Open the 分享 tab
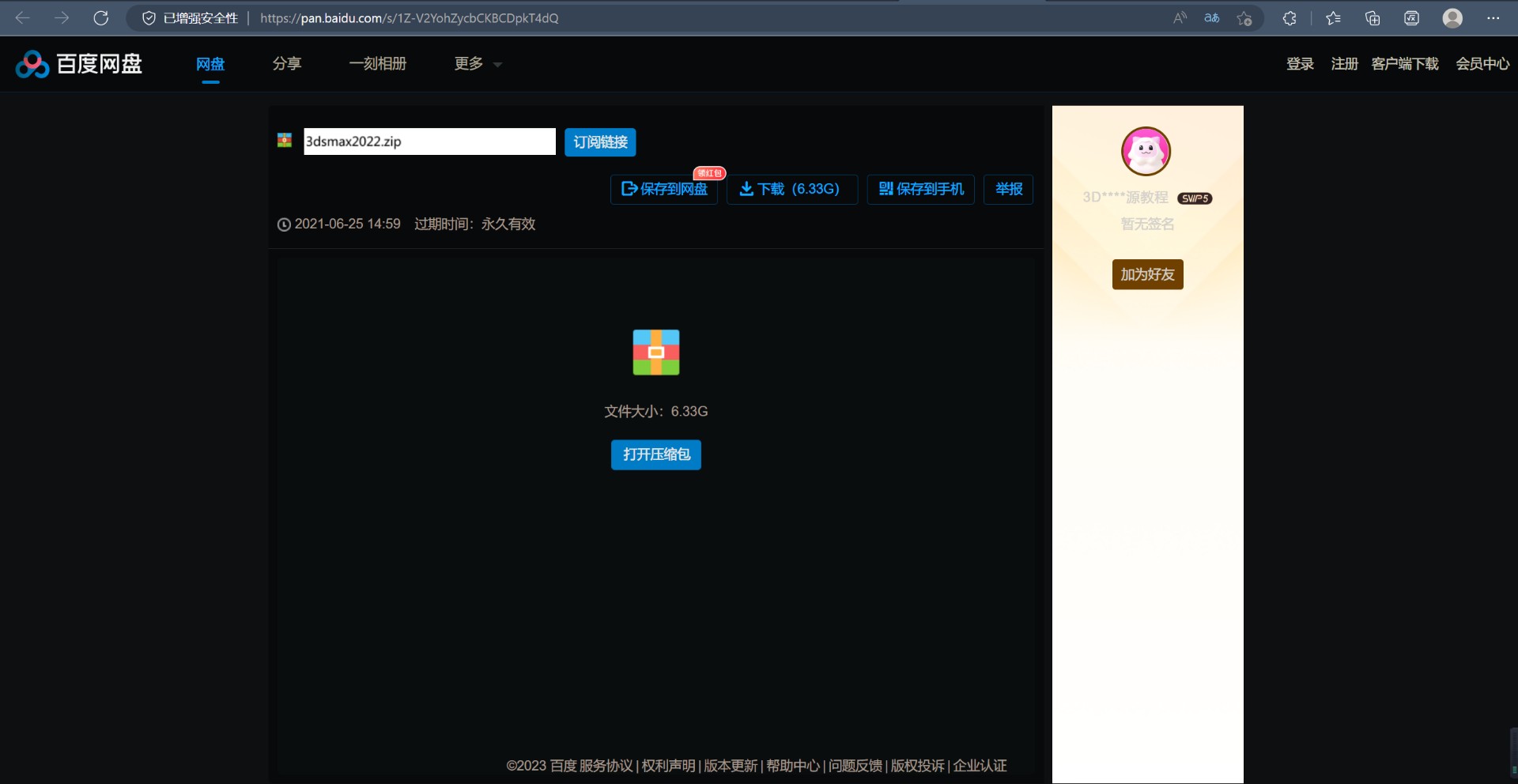1518x784 pixels. click(287, 63)
